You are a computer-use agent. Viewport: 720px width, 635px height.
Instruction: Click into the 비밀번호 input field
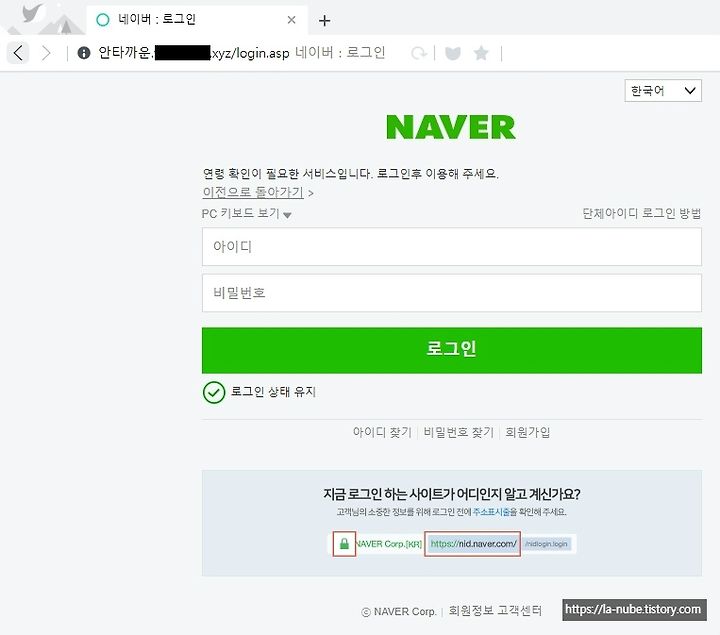pos(451,293)
